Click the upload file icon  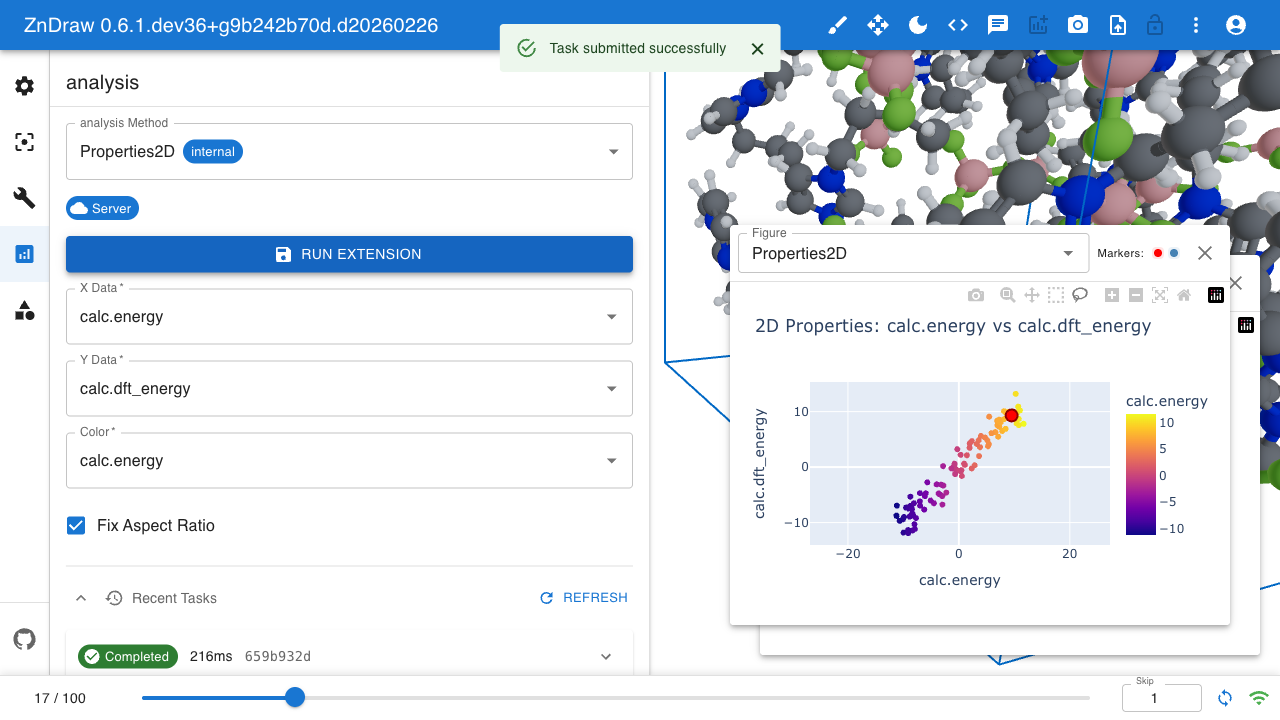1117,25
